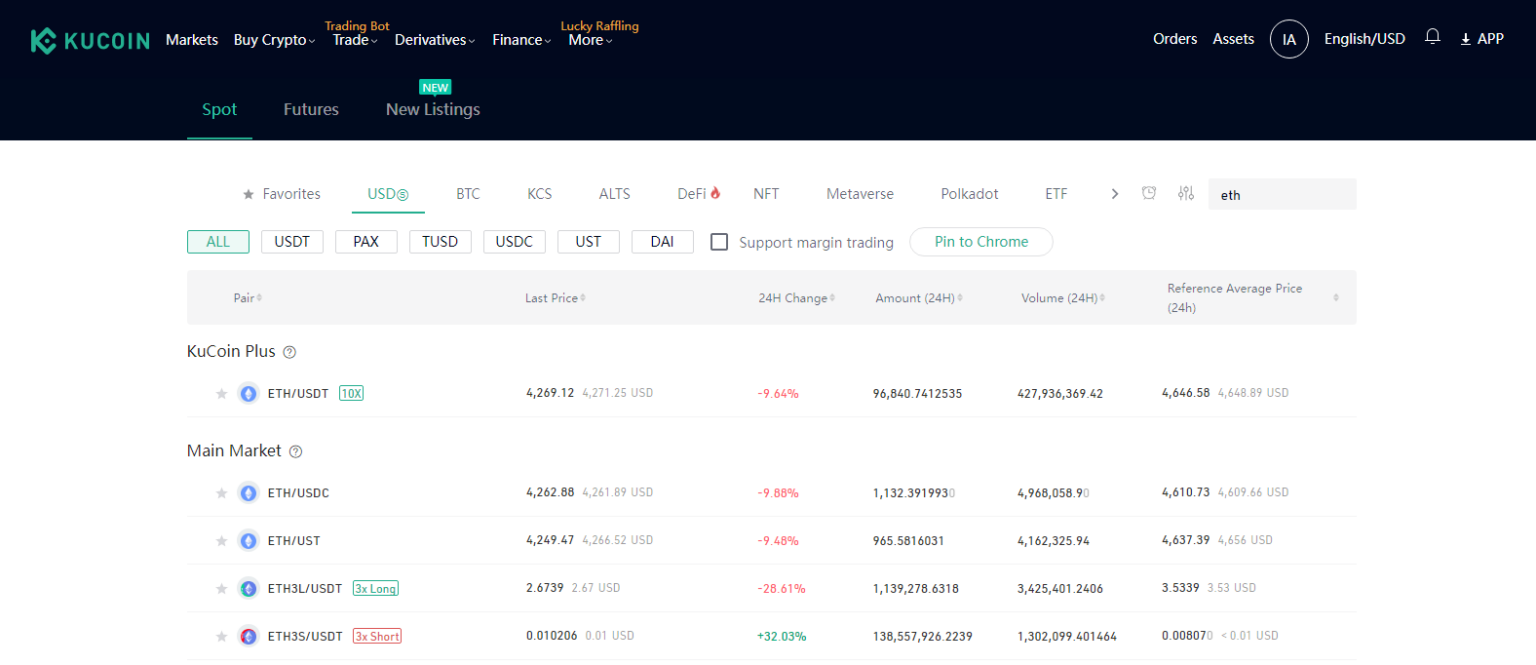Click the KuCoin Plus help icon
Screen dimensions: 1536x665
coord(289,352)
